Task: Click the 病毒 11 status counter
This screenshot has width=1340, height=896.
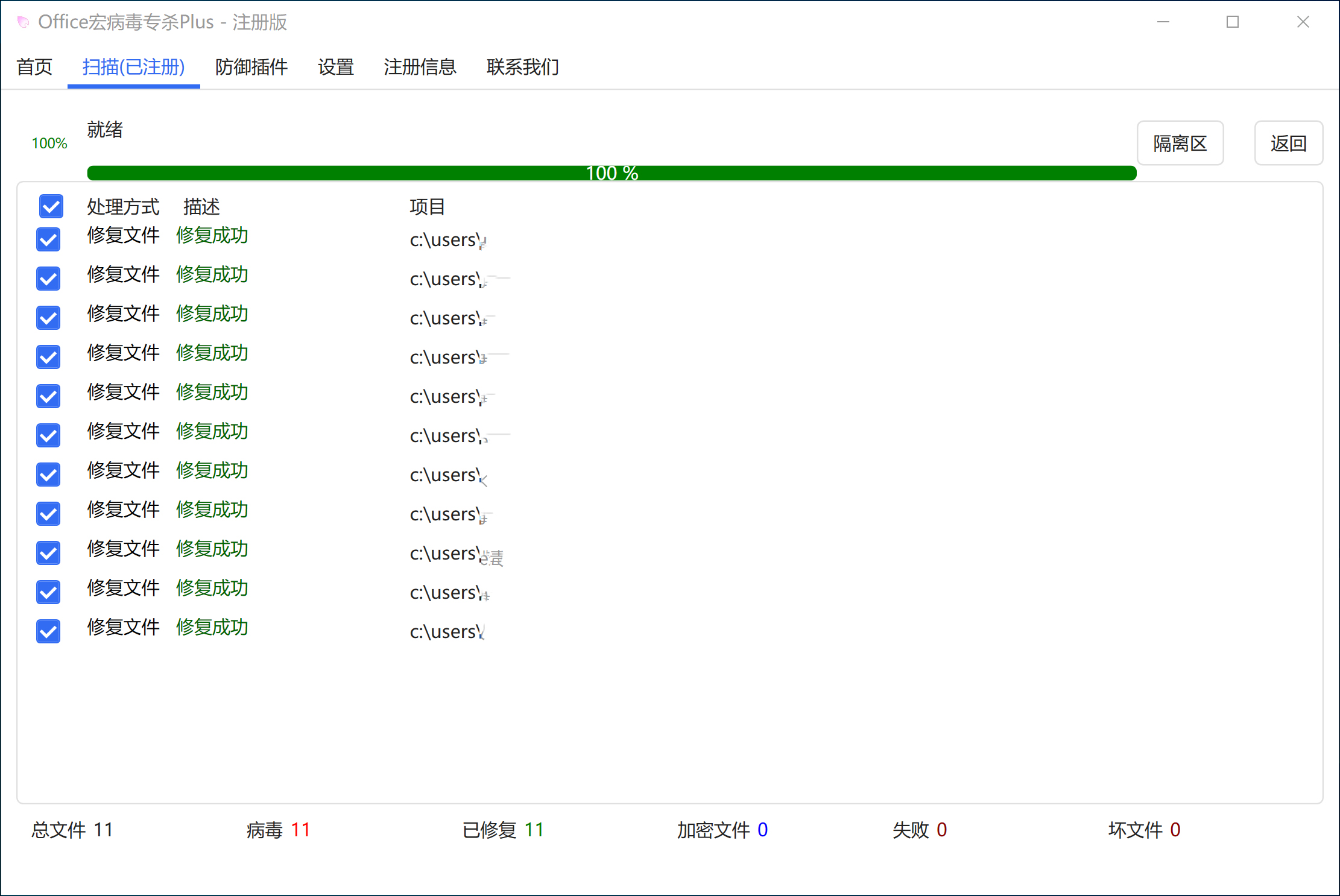Action: point(278,830)
